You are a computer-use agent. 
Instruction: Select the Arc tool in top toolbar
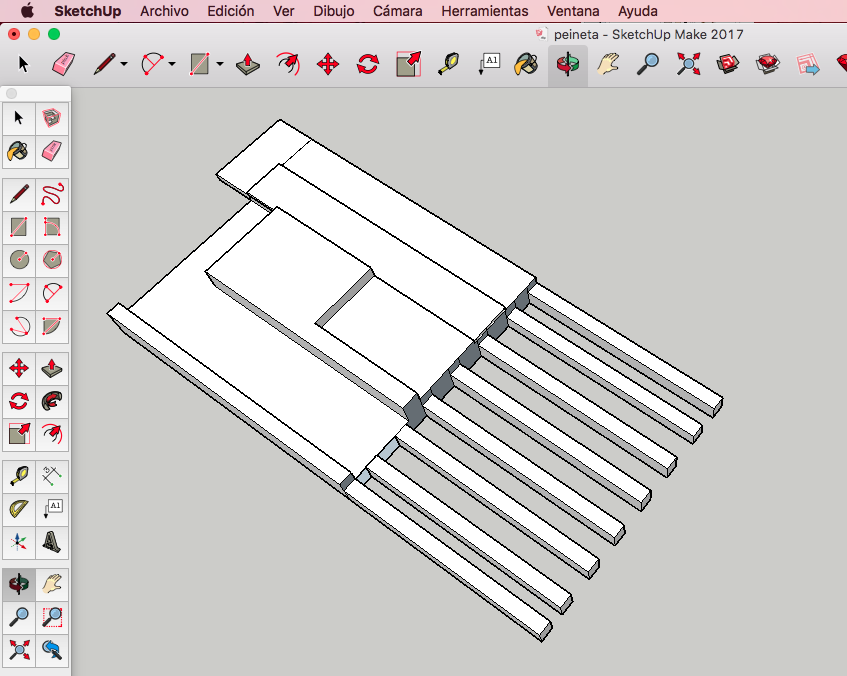pyautogui.click(x=152, y=64)
